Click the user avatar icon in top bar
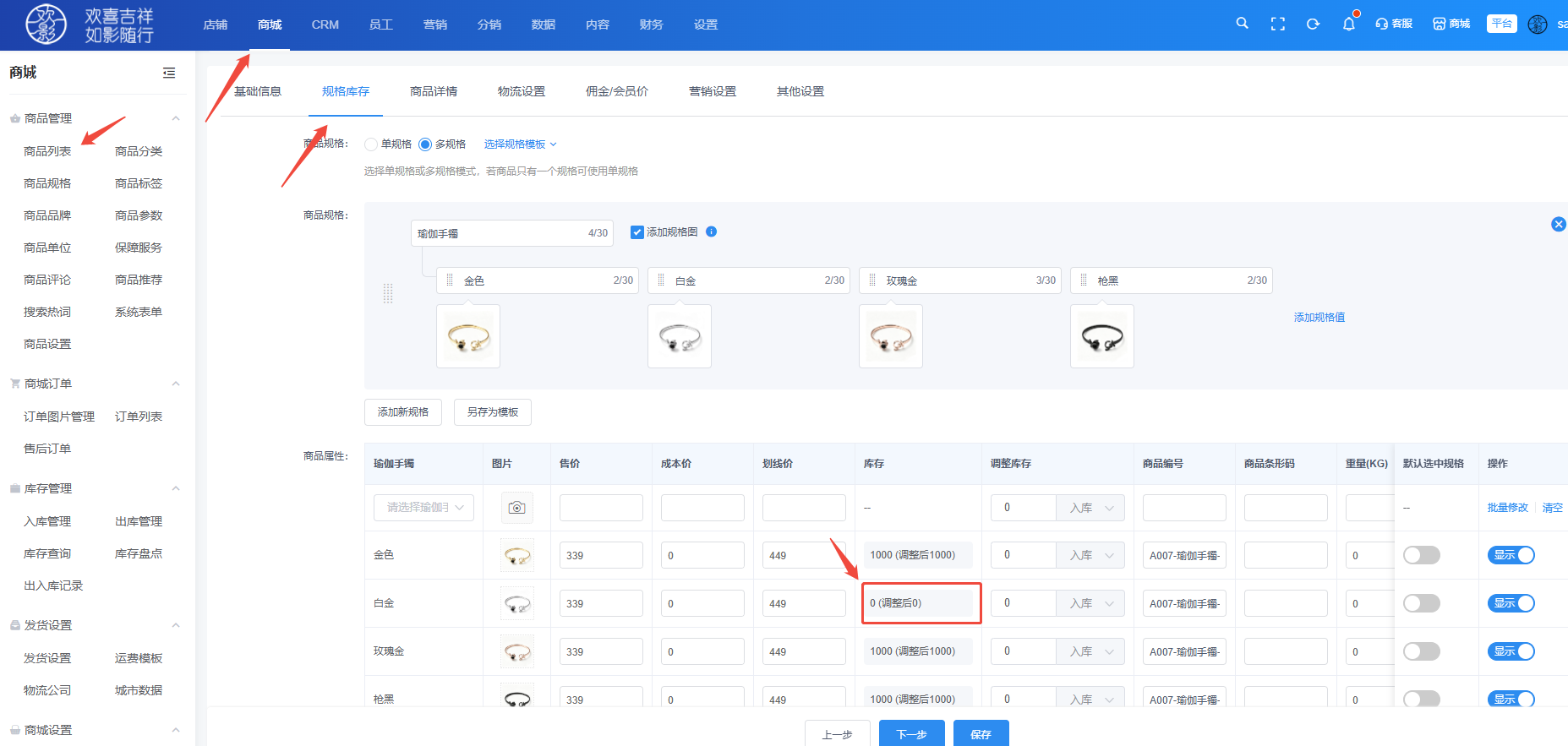 [x=1538, y=24]
